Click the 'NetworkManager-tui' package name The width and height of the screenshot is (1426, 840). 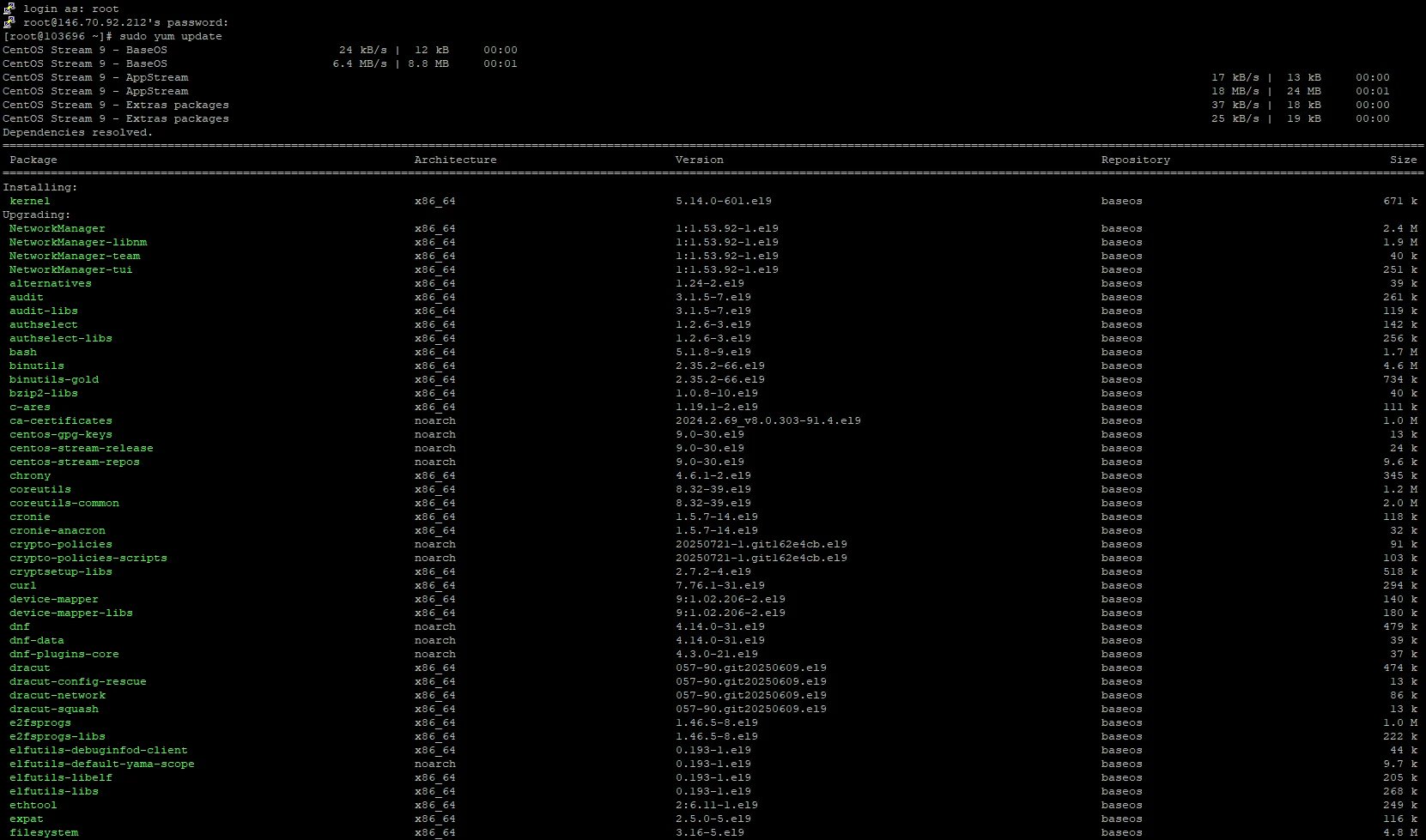pyautogui.click(x=70, y=269)
